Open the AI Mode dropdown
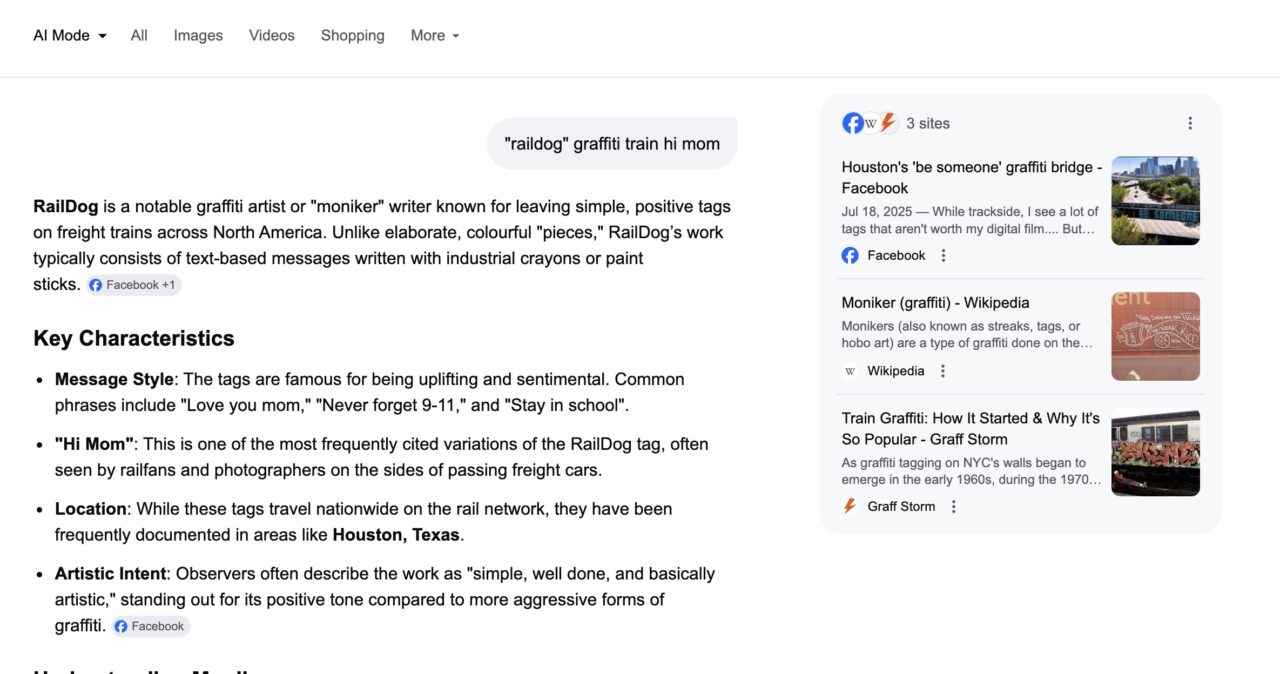1280x674 pixels. click(68, 35)
